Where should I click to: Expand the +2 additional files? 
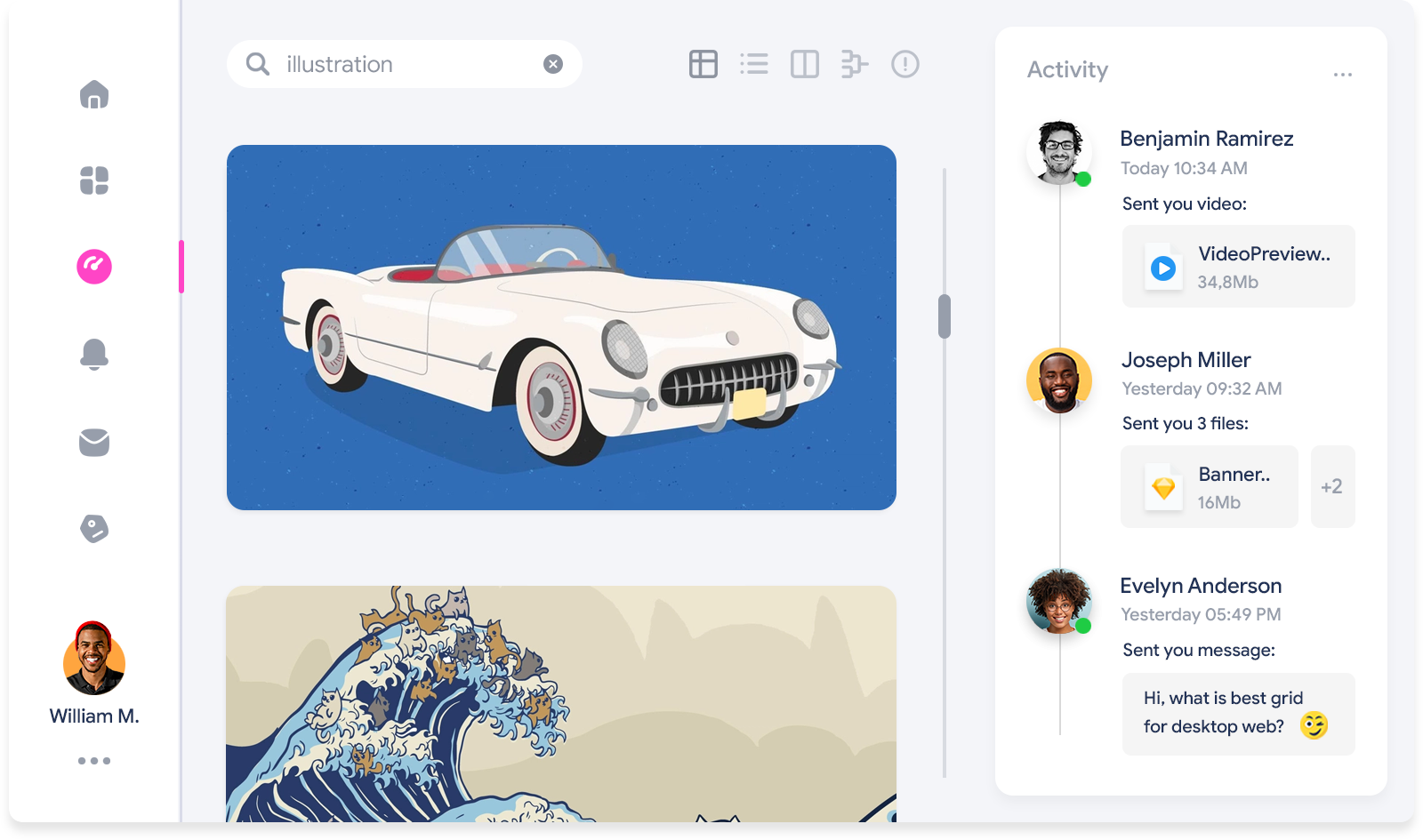[x=1331, y=486]
